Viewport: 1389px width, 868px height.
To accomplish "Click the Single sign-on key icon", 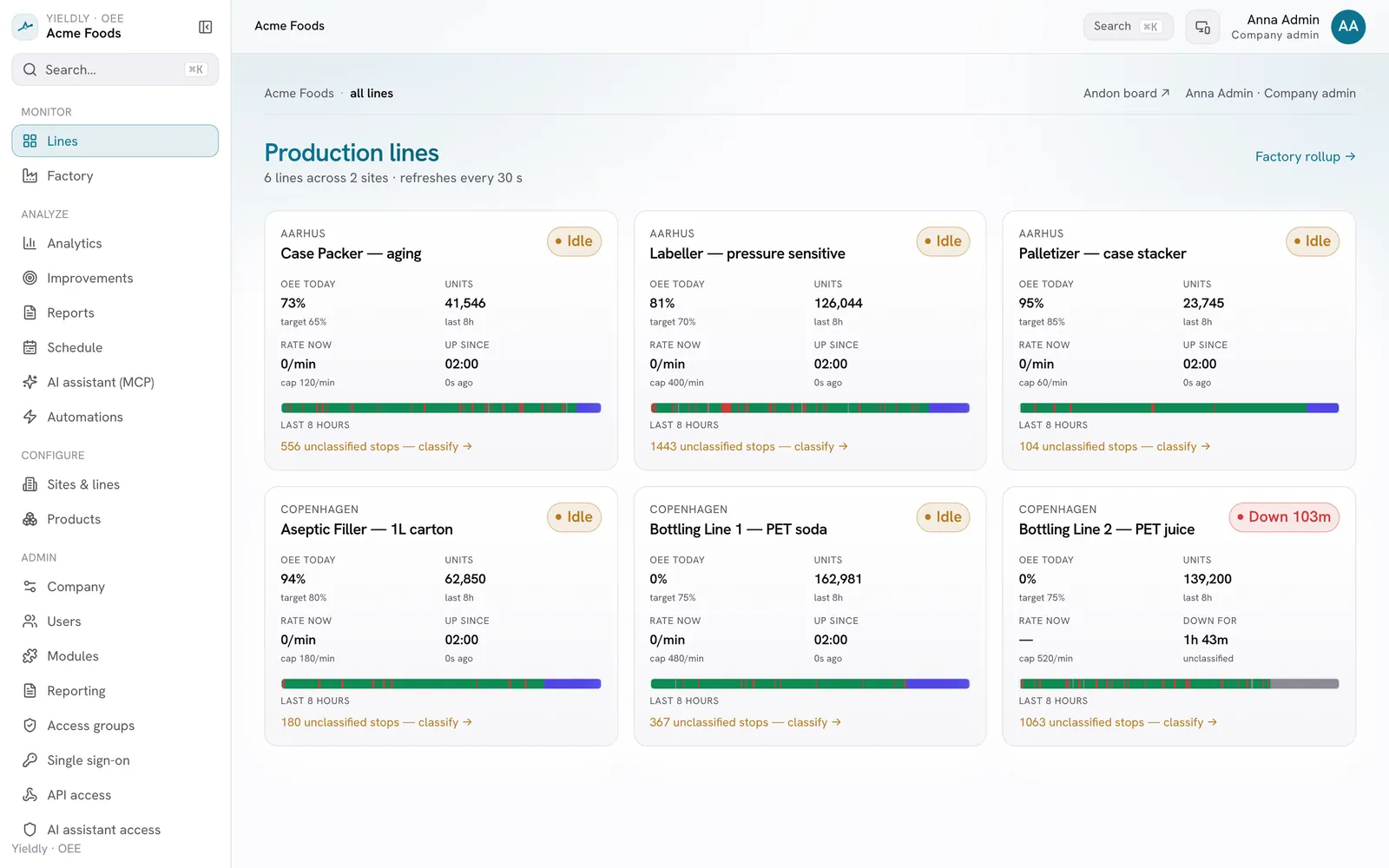I will point(30,760).
